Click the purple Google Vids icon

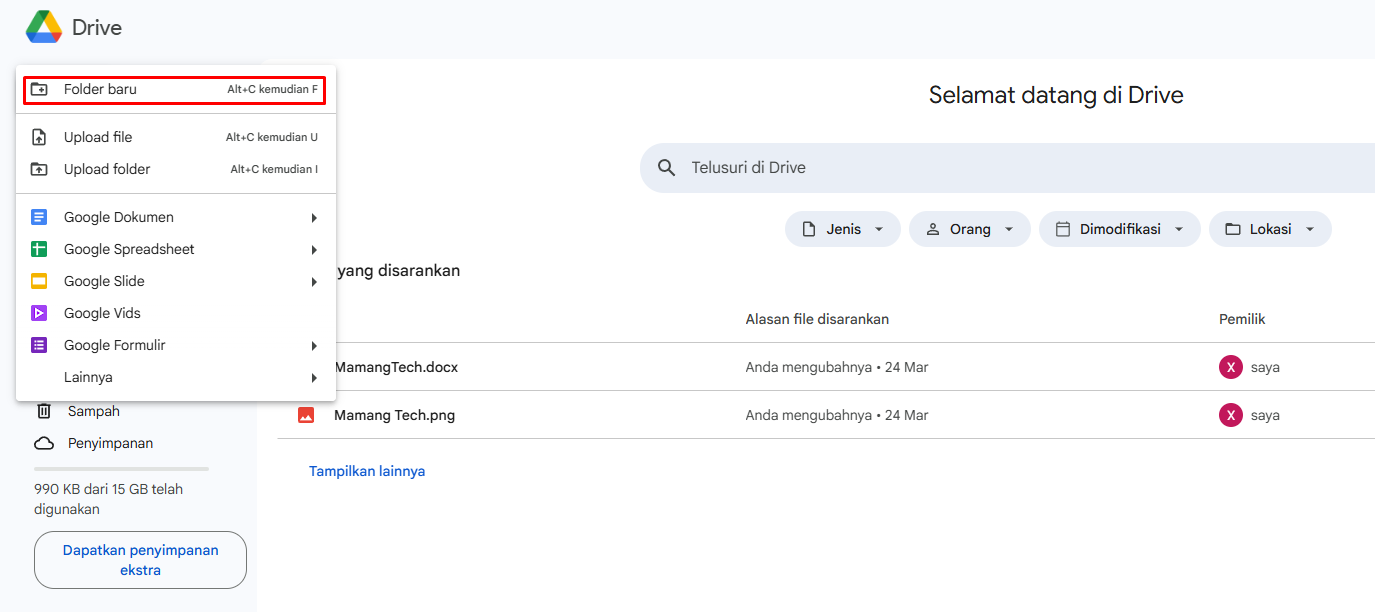pyautogui.click(x=39, y=313)
